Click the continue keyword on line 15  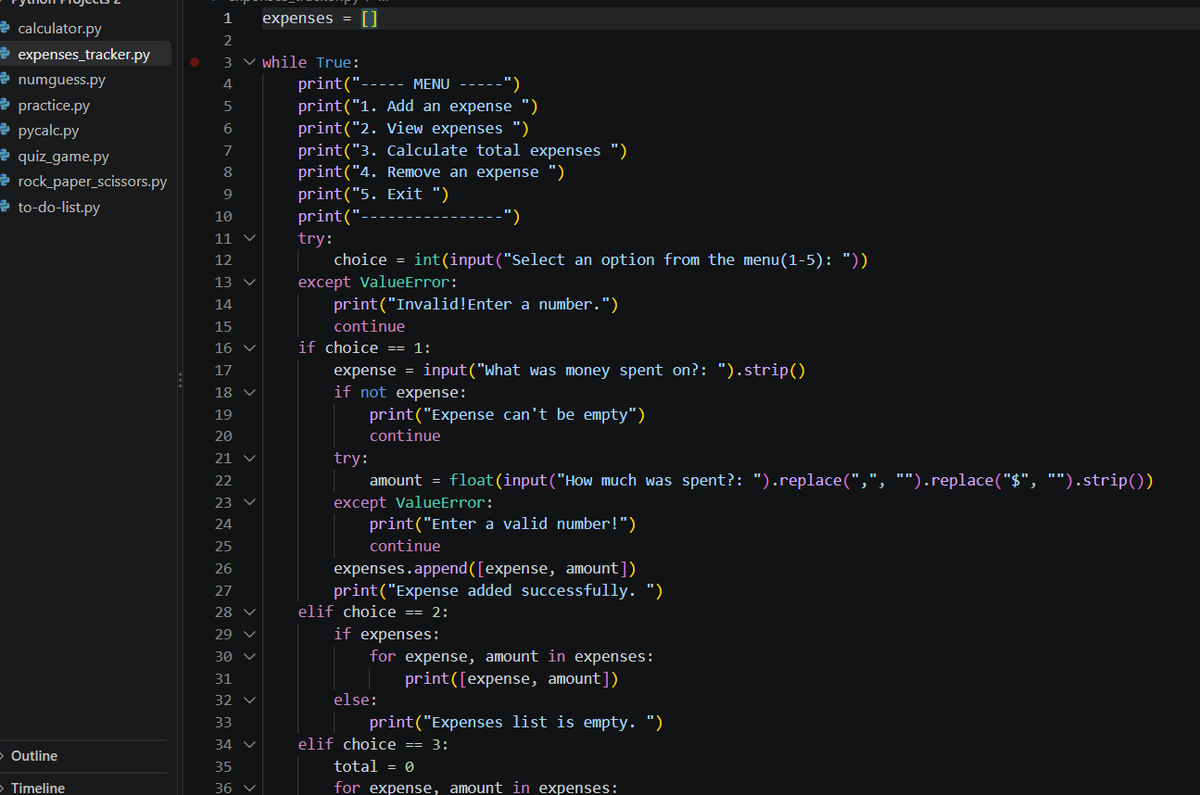click(369, 326)
